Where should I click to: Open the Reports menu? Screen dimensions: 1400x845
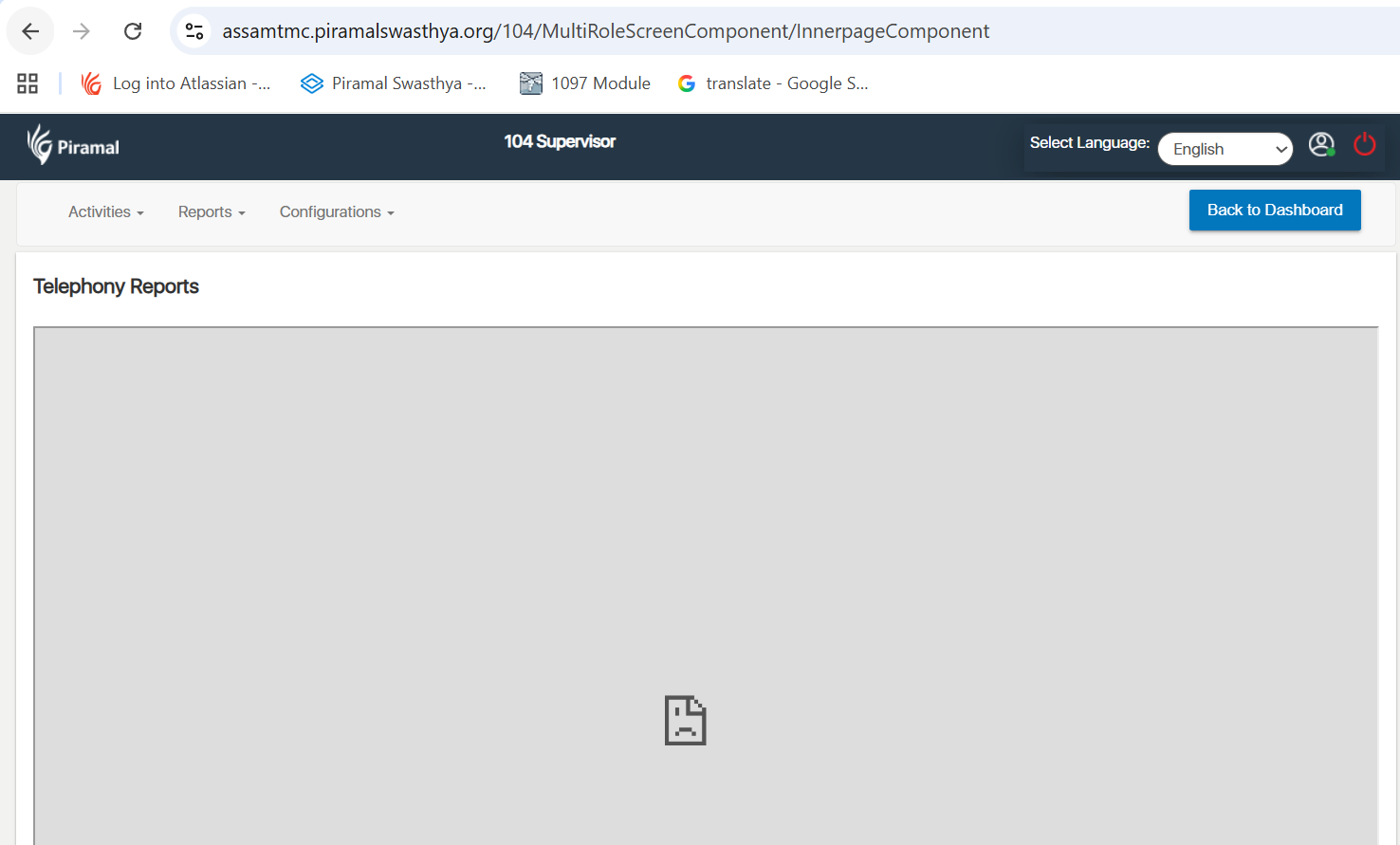point(212,212)
